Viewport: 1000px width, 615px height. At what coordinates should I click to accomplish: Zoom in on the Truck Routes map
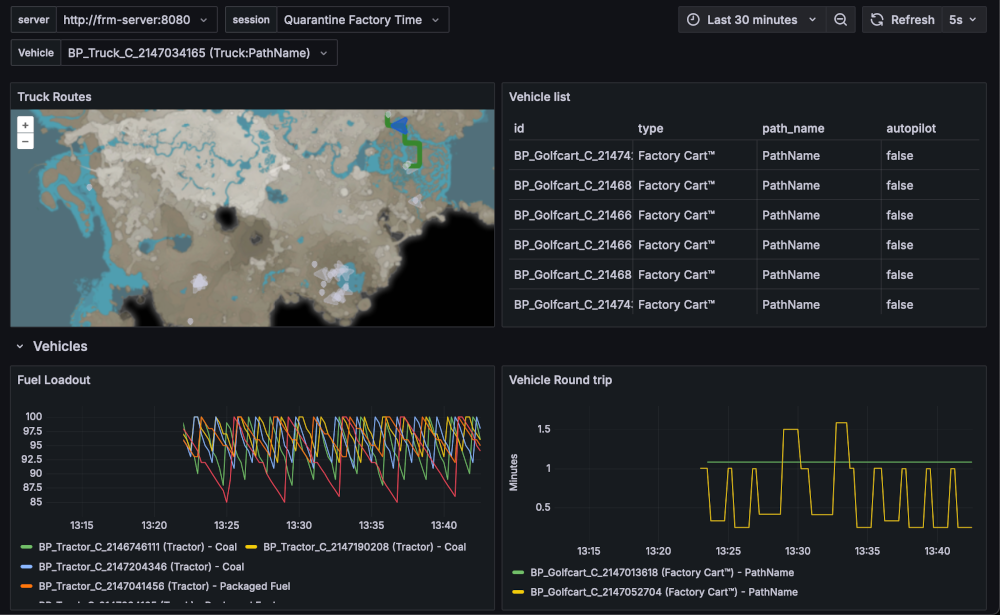[26, 125]
